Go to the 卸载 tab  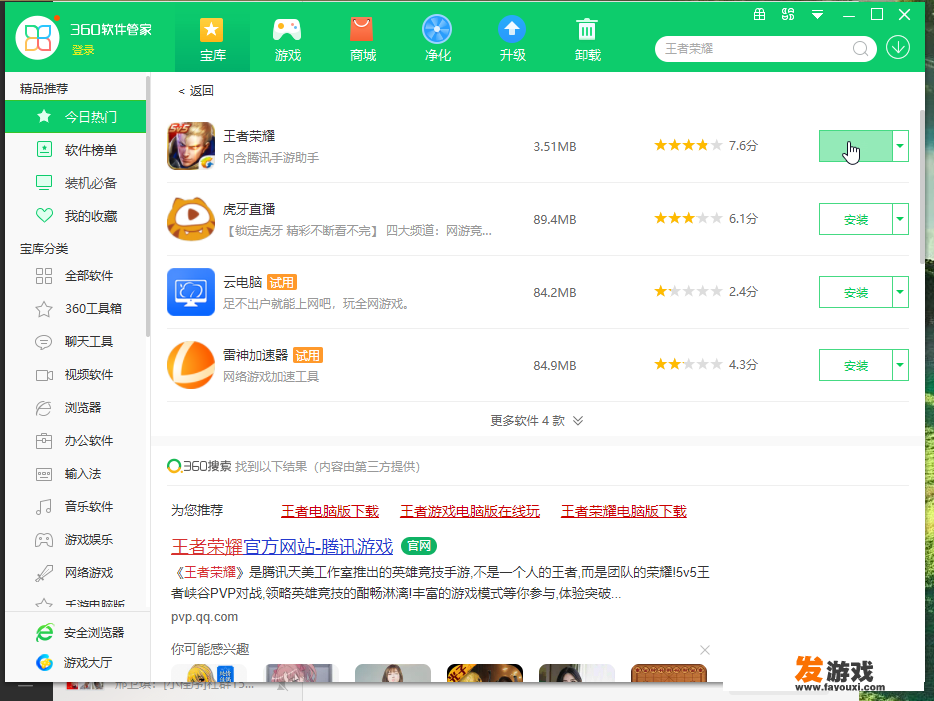click(x=587, y=40)
